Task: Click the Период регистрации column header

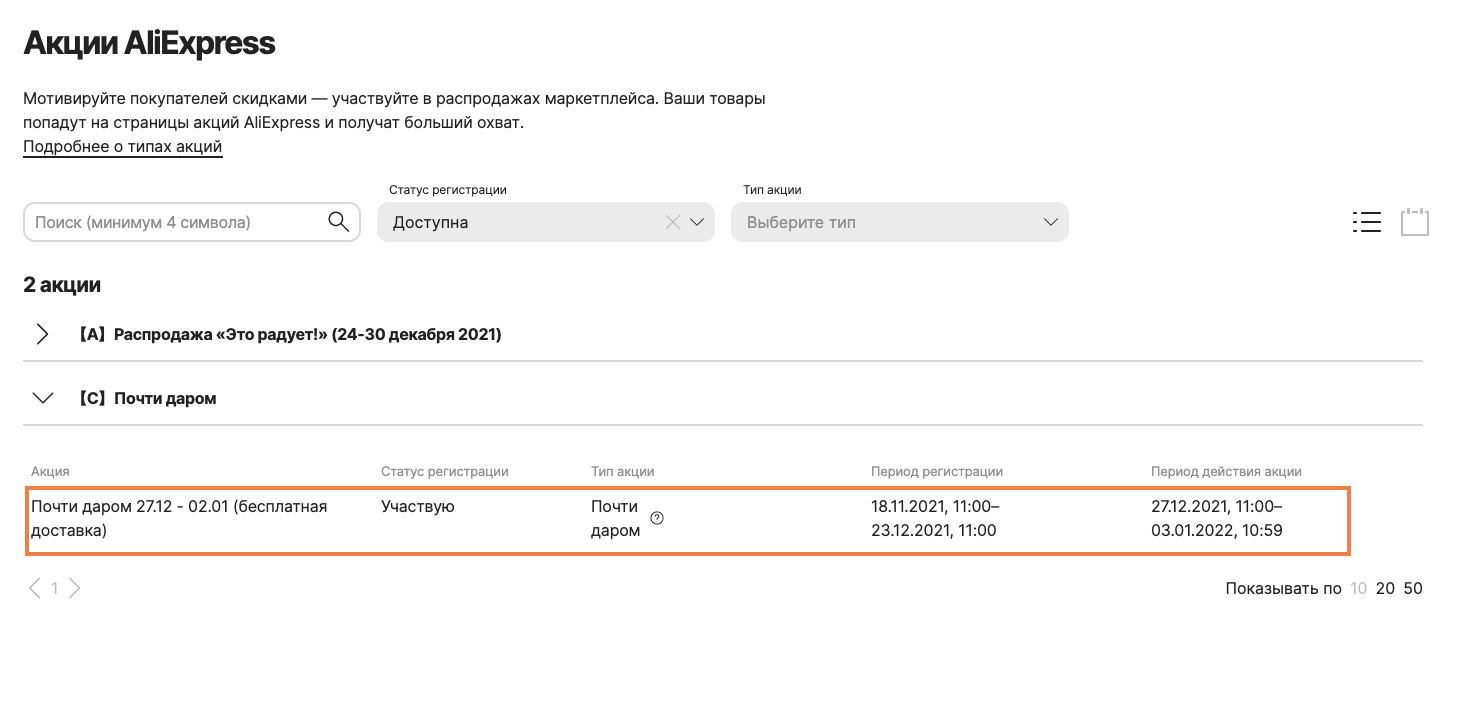Action: [x=937, y=471]
